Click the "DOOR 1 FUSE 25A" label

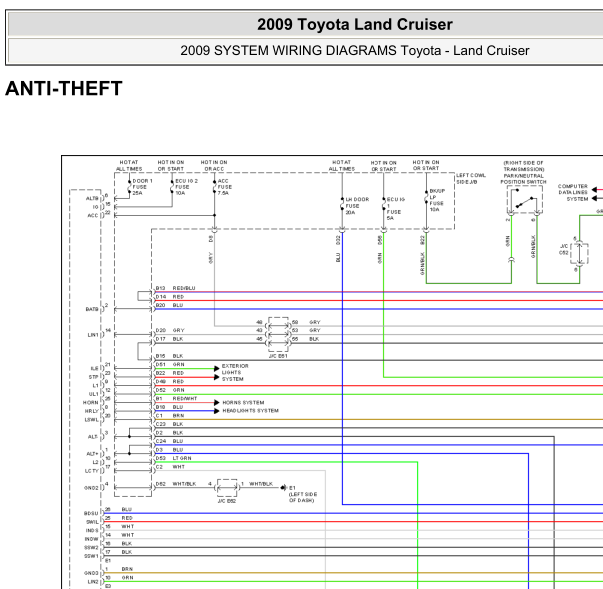(142, 187)
